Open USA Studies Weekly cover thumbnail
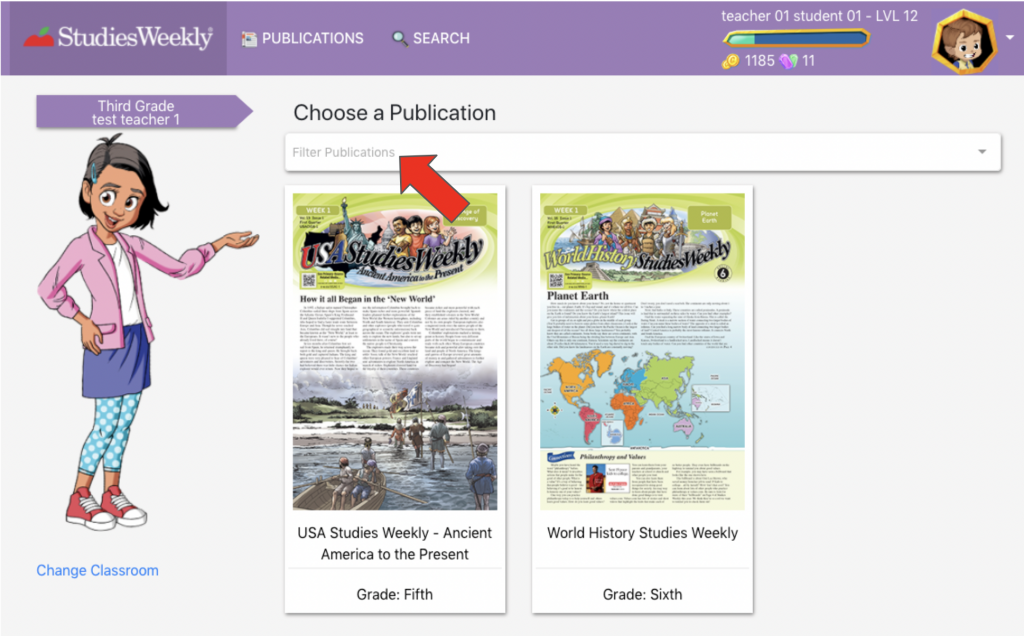 394,351
